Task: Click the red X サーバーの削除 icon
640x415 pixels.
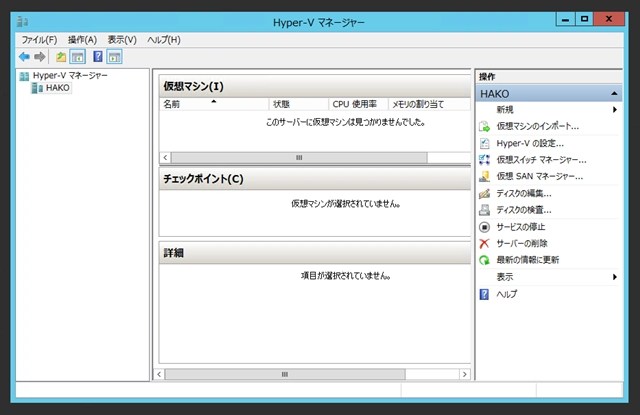Action: [x=484, y=244]
